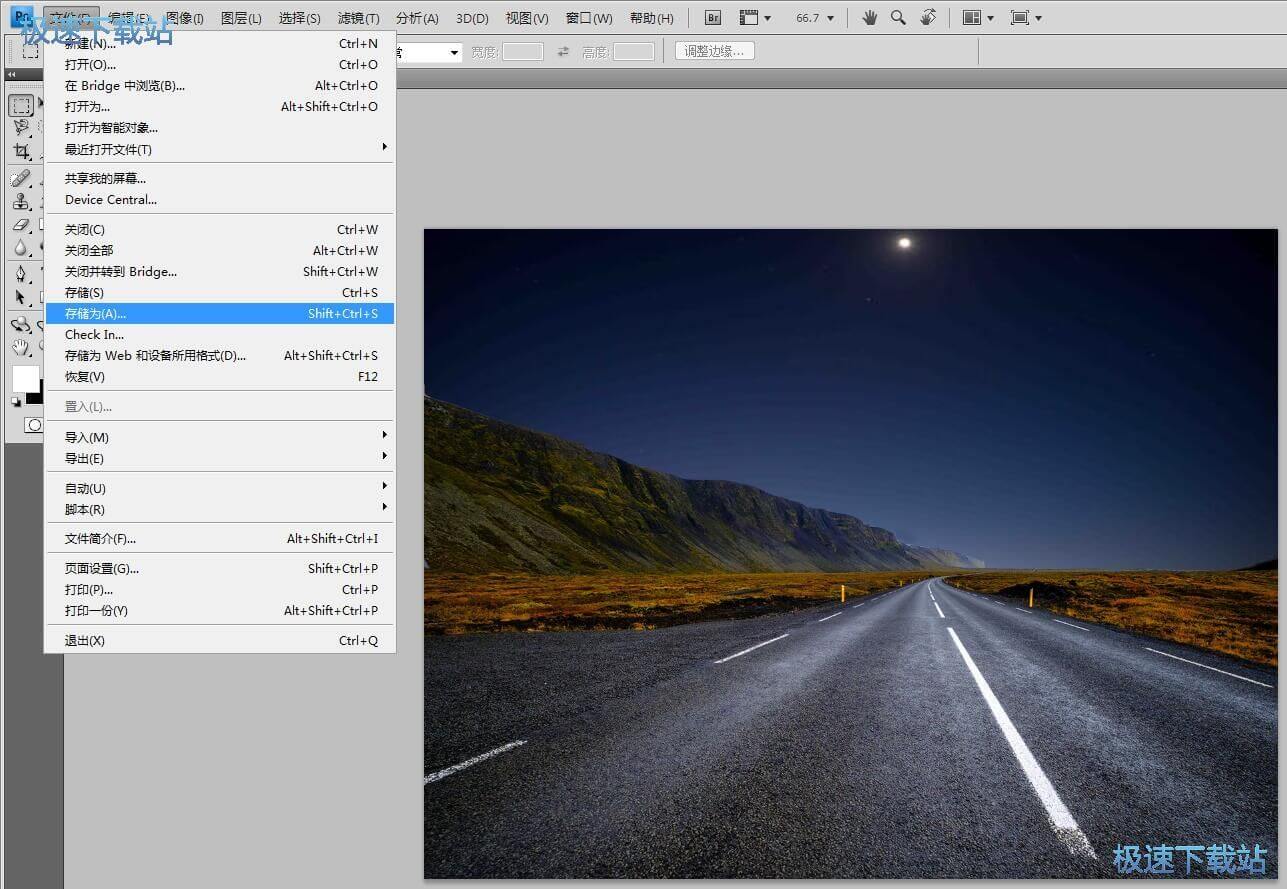Select the Rectangular Marquee tool
Screen dimensions: 1287x889
click(21, 105)
